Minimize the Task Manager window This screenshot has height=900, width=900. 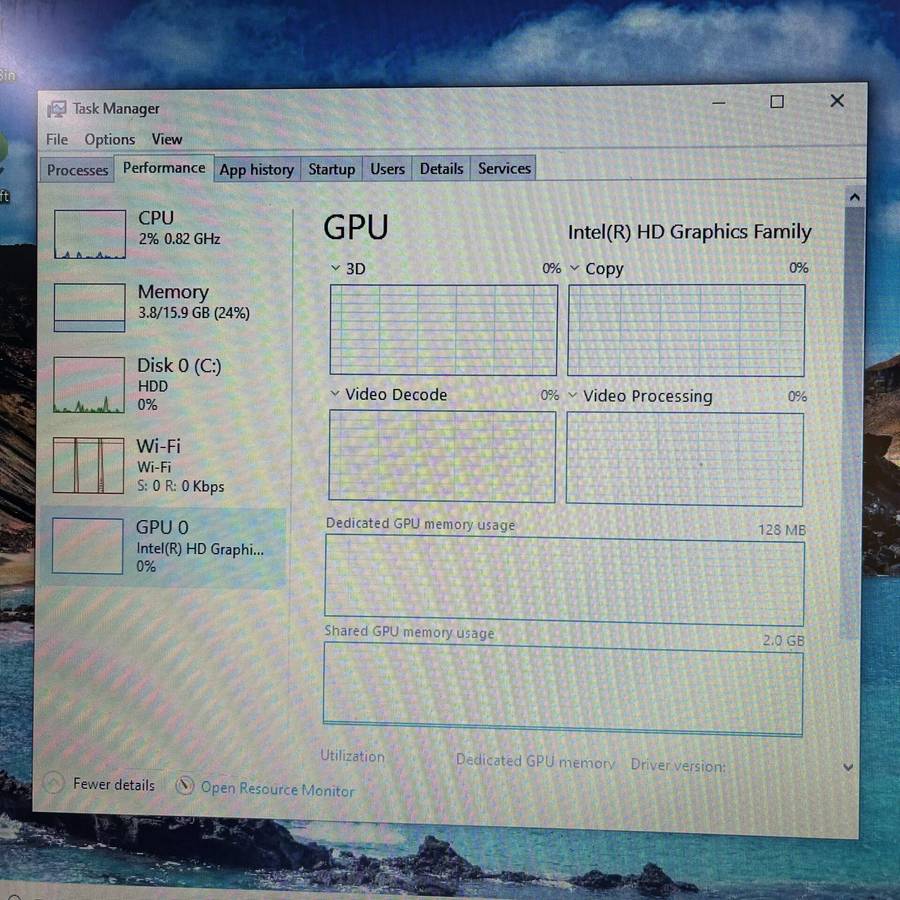click(x=719, y=103)
